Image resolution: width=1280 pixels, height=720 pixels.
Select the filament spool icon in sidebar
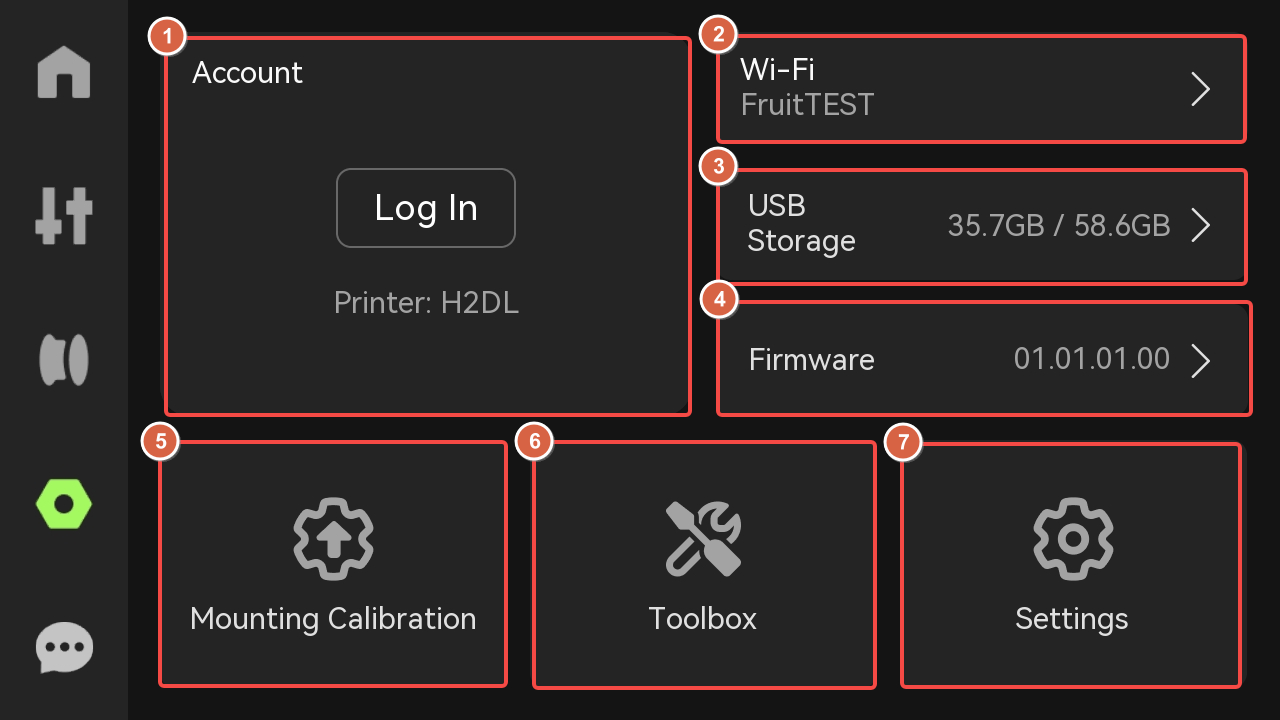[64, 360]
